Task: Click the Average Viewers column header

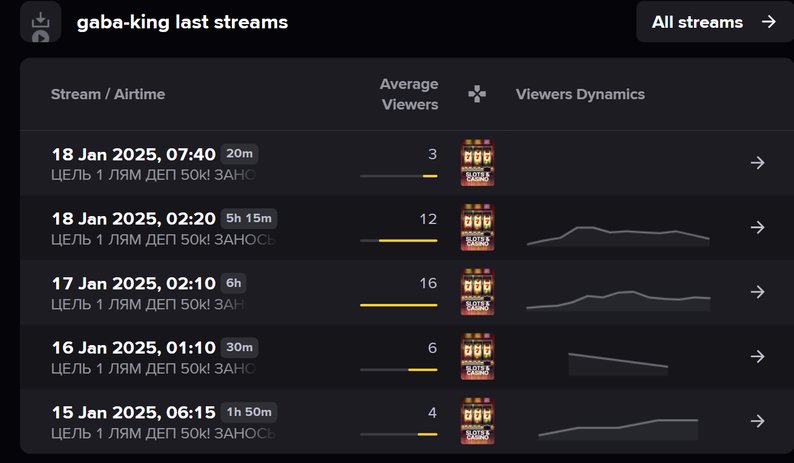Action: [x=409, y=94]
